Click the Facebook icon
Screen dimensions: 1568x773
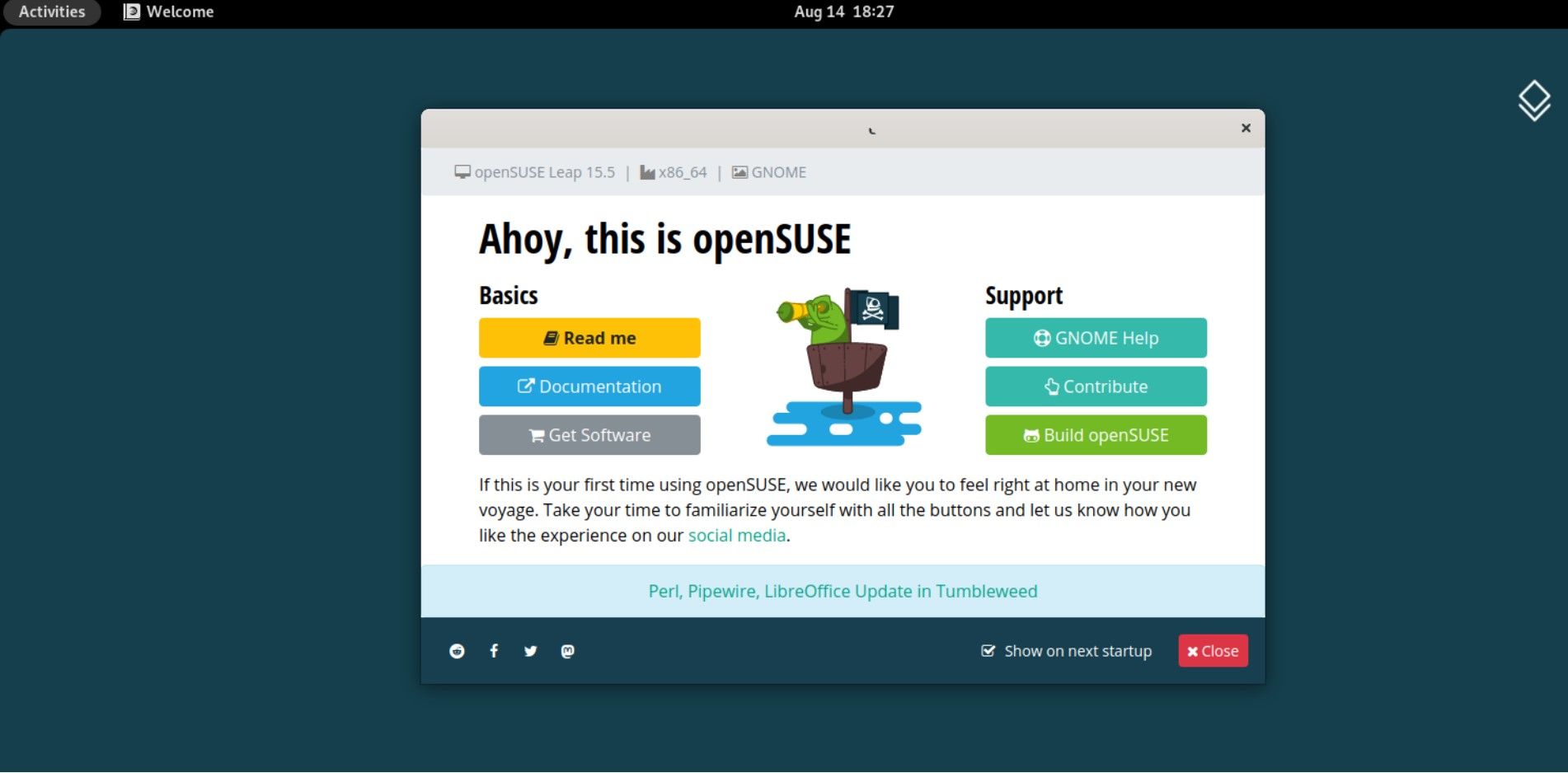(494, 650)
